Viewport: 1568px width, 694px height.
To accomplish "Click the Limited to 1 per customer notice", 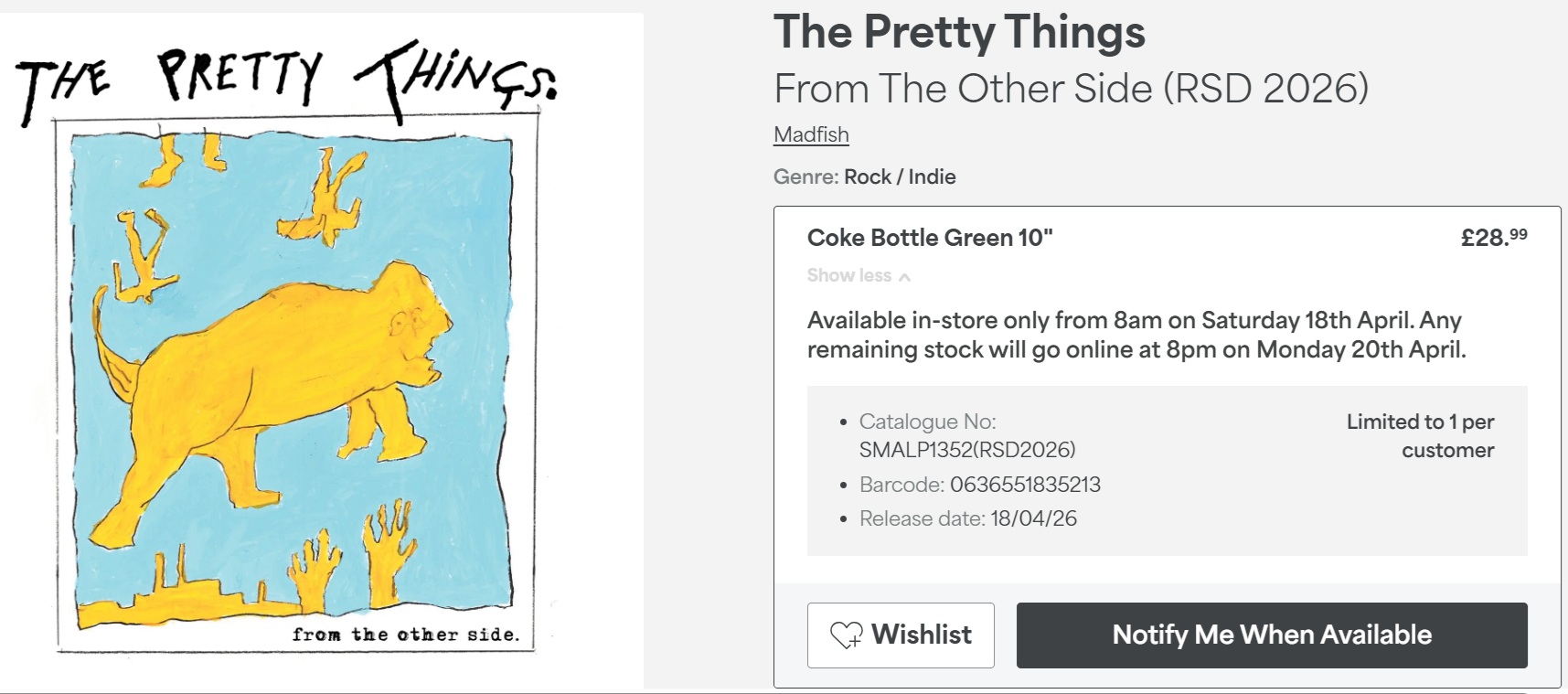I will pos(1420,435).
